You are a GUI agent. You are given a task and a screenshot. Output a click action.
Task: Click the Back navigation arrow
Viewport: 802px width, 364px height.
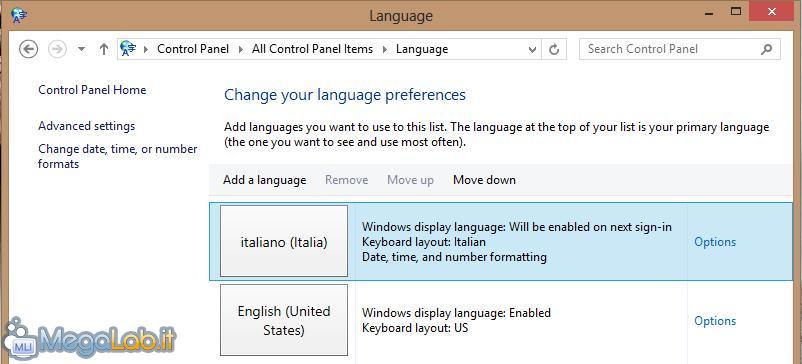29,49
